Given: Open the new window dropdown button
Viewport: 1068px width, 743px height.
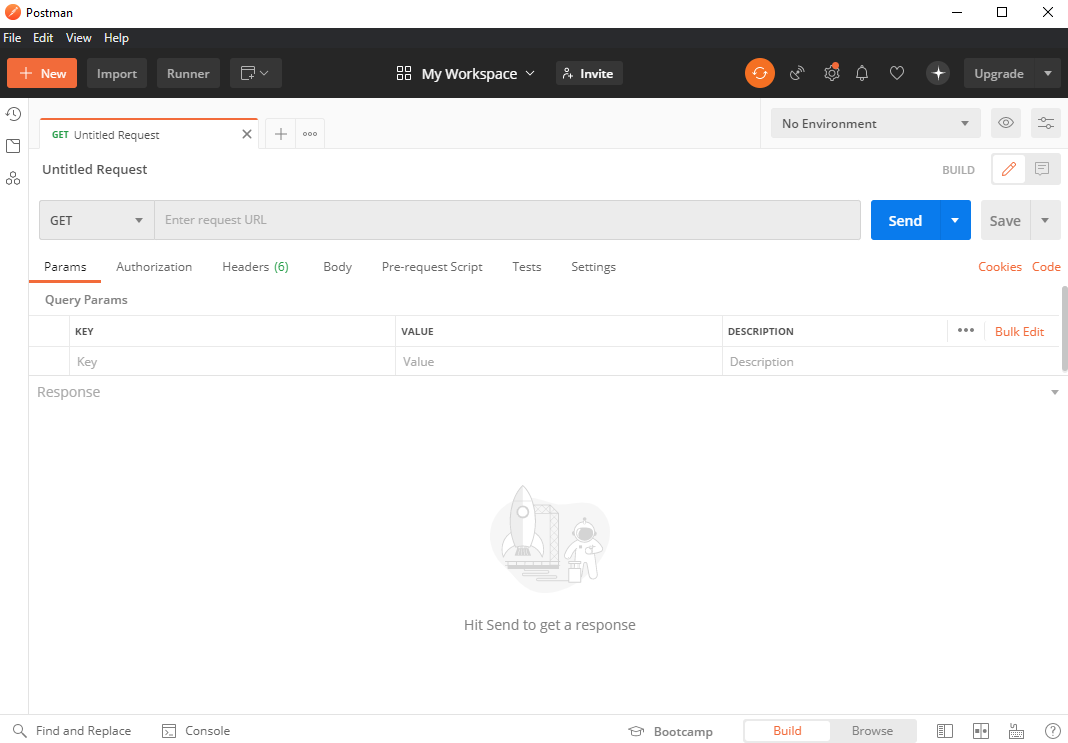Looking at the screenshot, I should pos(255,74).
